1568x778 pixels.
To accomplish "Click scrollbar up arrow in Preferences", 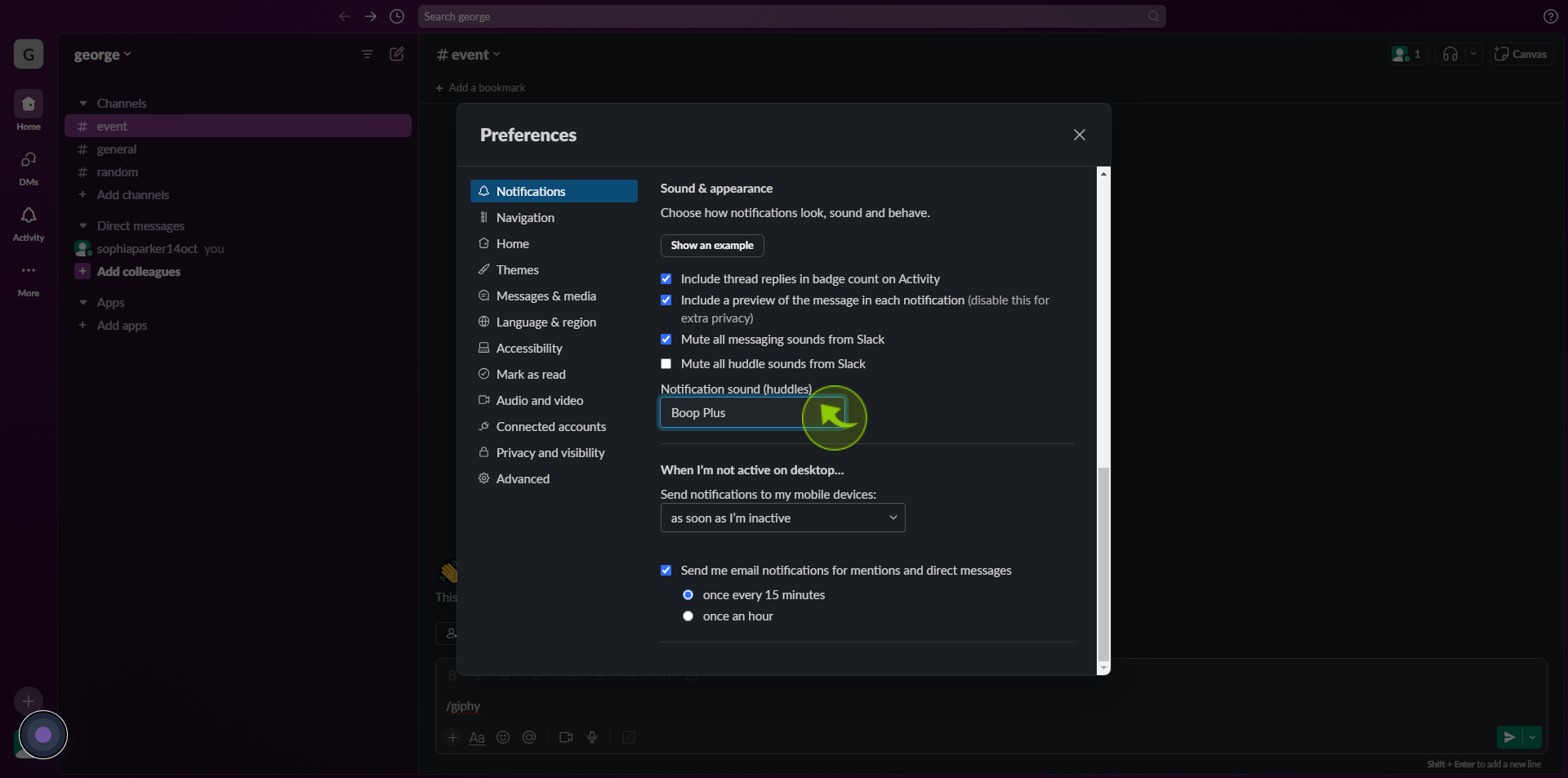I will [x=1103, y=173].
